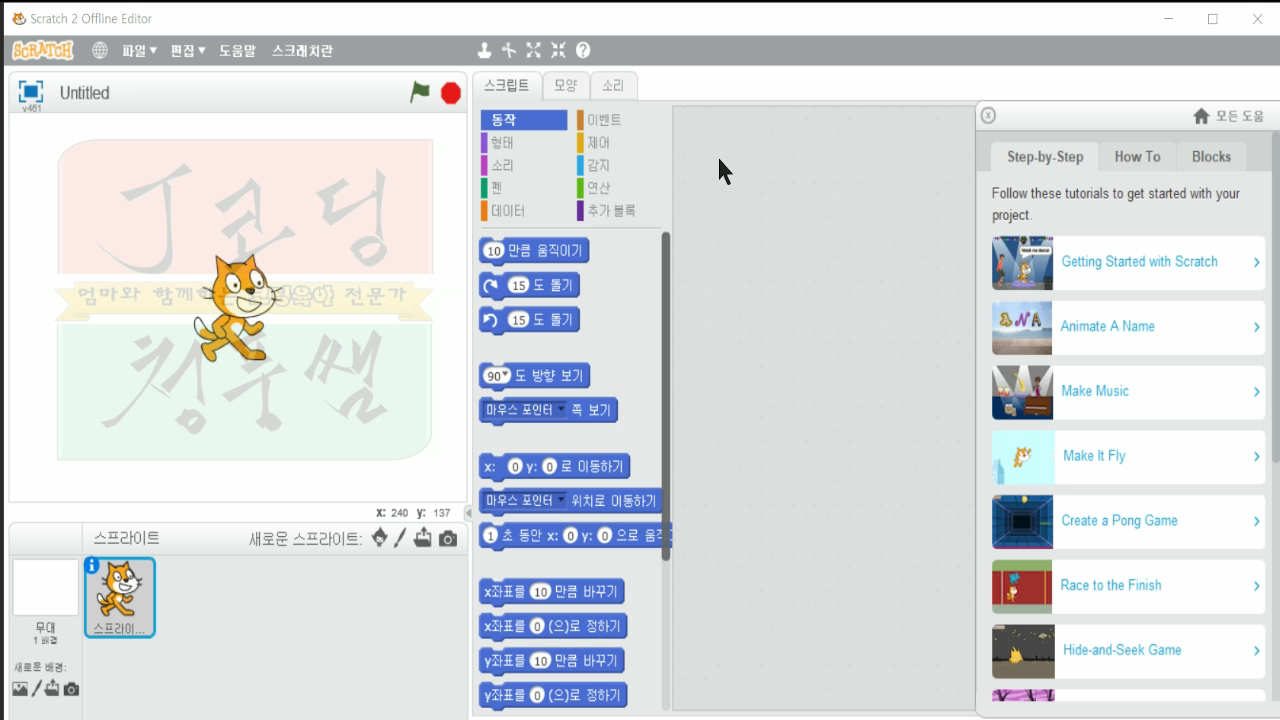Click the shrink sprite tool
Image resolution: width=1280 pixels, height=720 pixels.
[558, 49]
